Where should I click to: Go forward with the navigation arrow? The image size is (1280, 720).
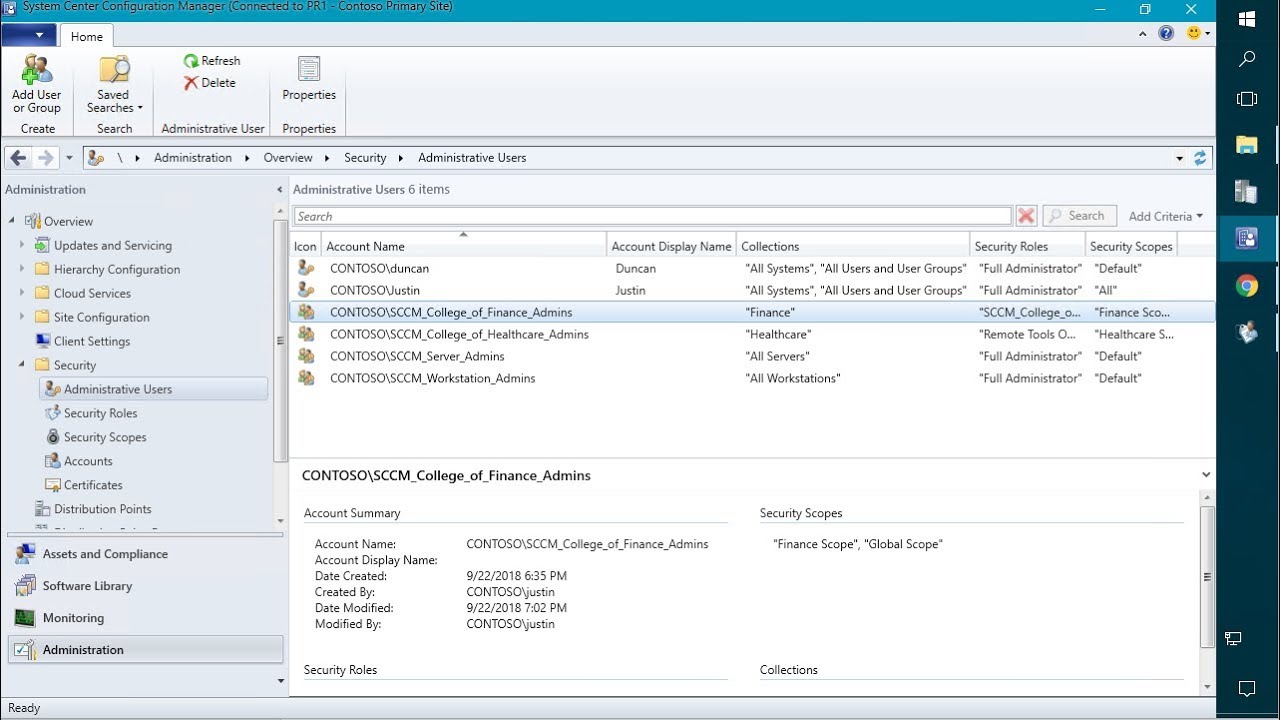click(46, 158)
